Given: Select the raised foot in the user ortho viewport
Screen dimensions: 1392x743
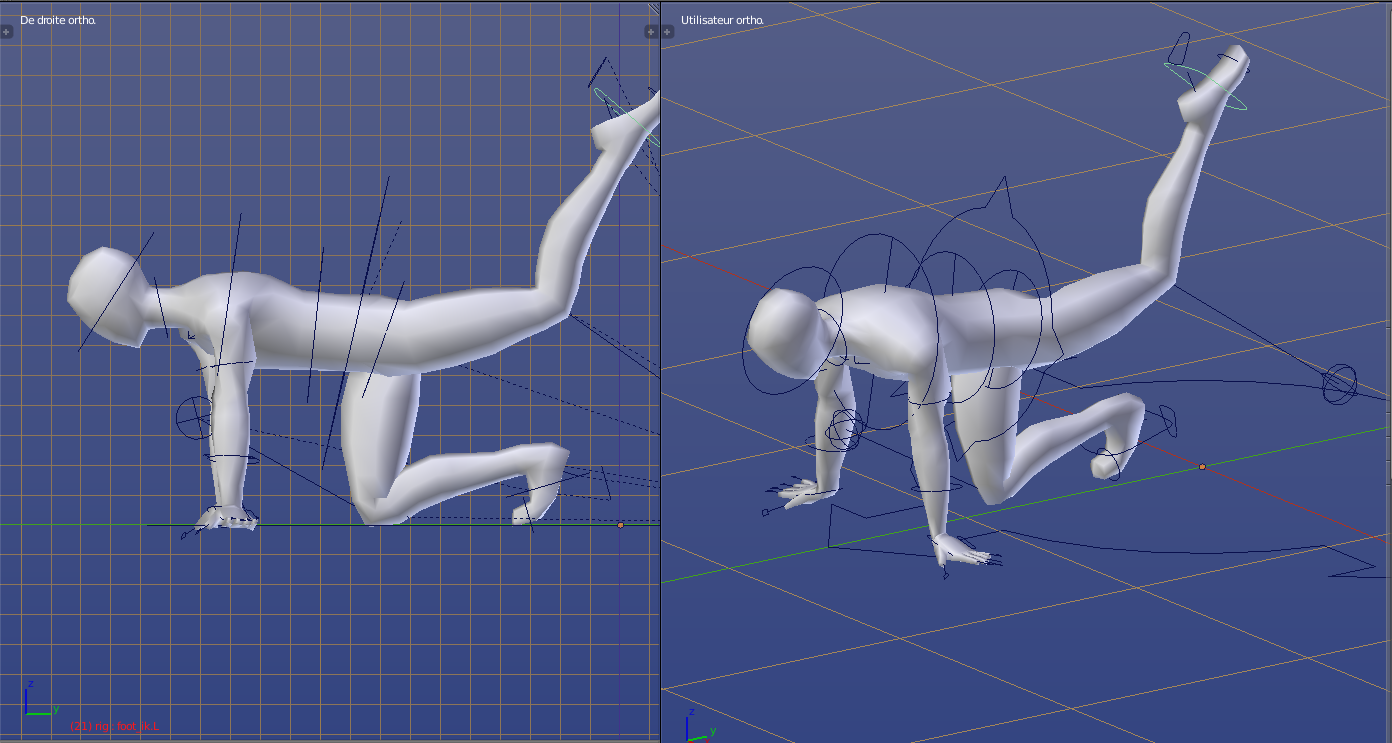Looking at the screenshot, I should click(1213, 83).
